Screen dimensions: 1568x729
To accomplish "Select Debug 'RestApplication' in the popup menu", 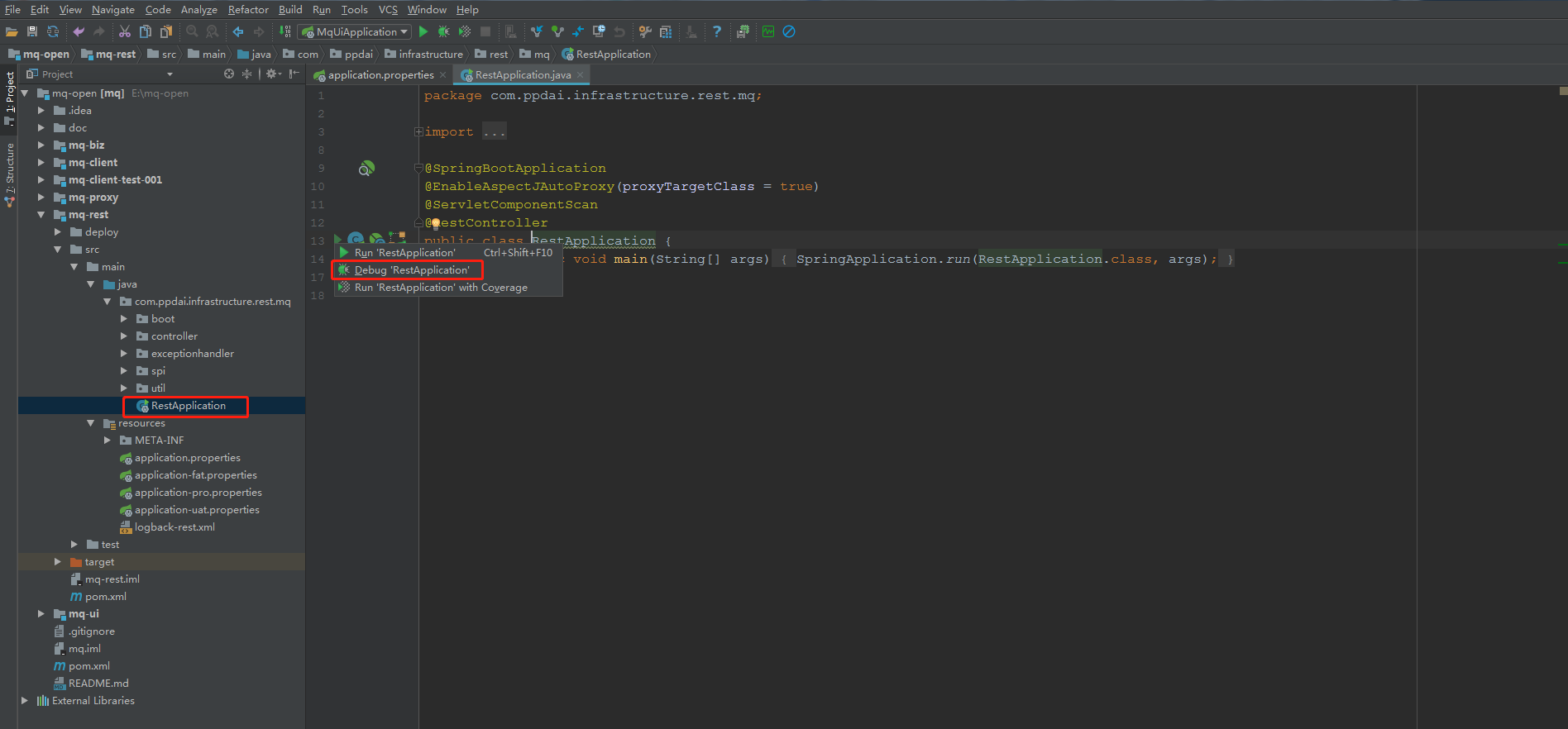I will tap(448, 270).
